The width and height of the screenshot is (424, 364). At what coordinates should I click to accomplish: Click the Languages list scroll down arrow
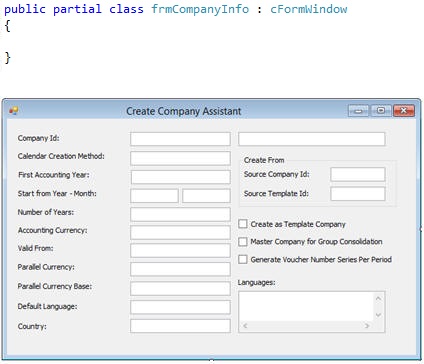click(378, 315)
